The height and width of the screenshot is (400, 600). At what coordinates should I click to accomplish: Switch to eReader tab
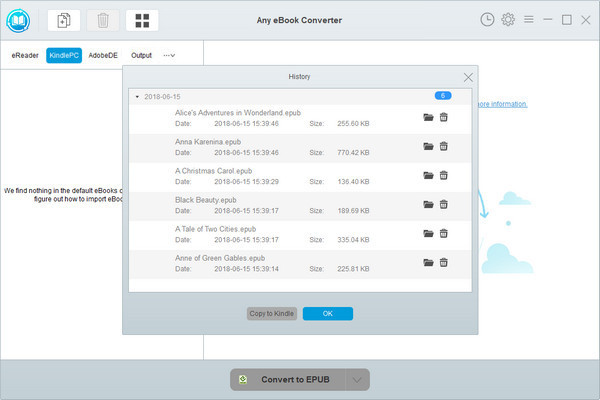[x=25, y=56]
